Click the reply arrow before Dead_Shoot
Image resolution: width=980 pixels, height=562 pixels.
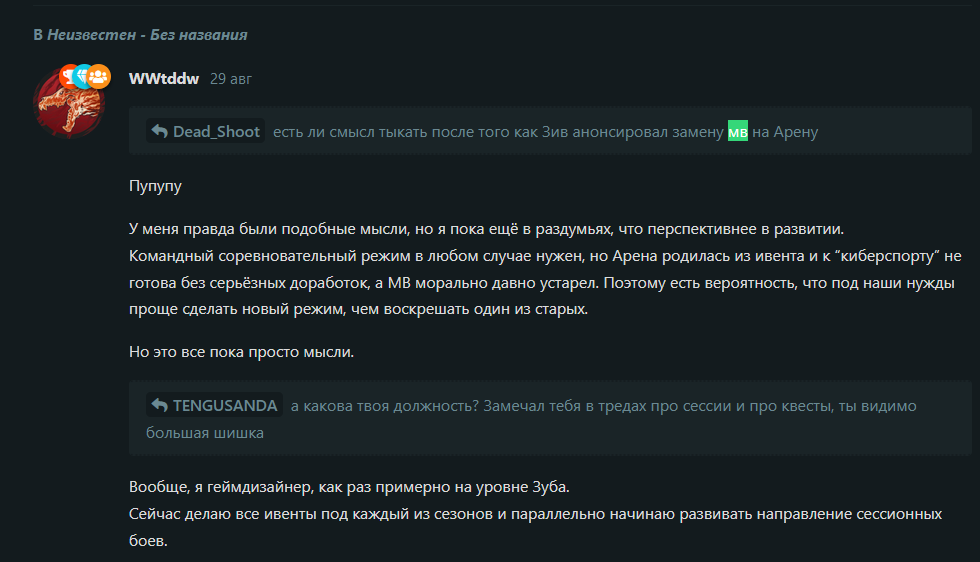click(159, 131)
